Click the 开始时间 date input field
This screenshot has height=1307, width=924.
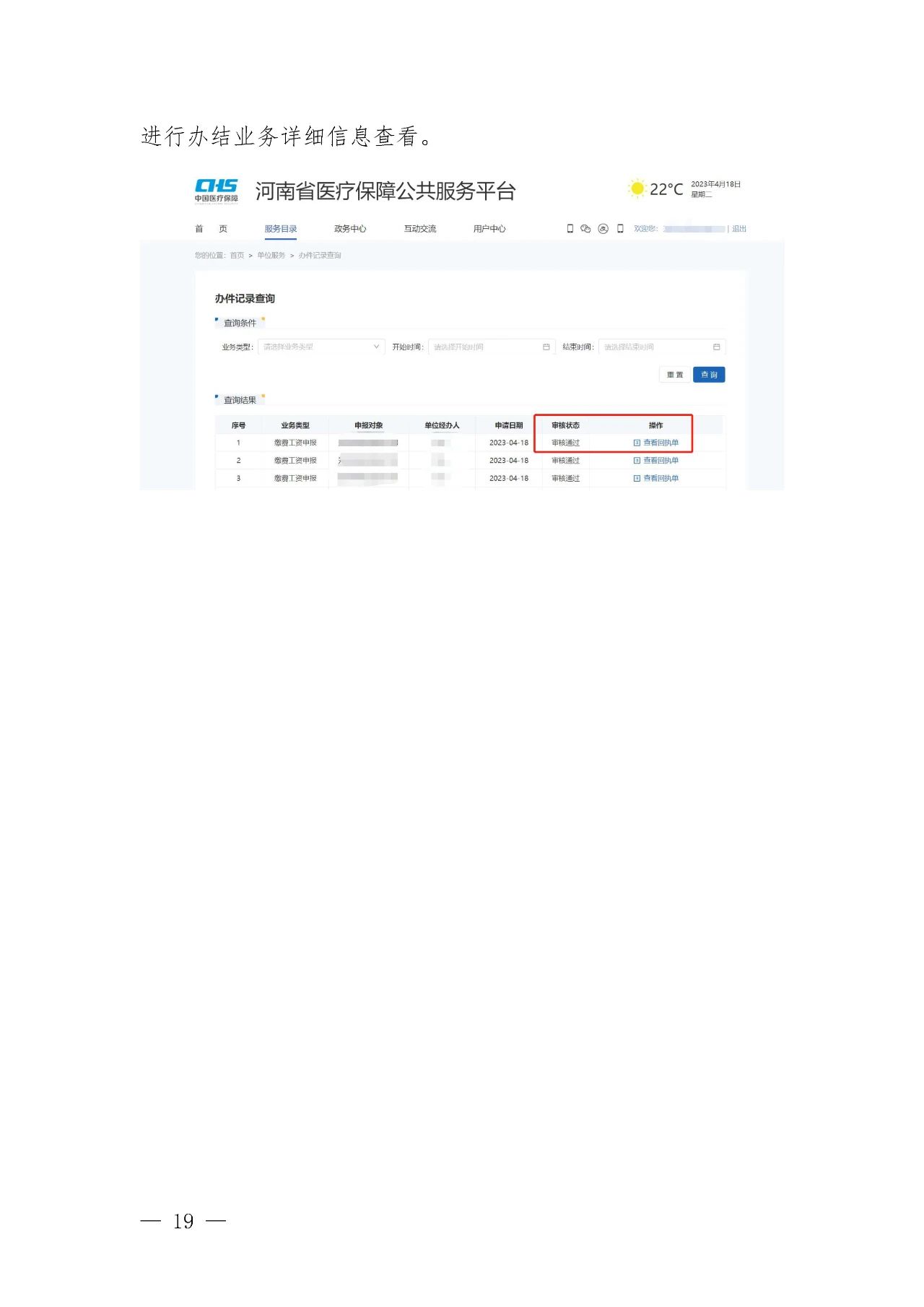click(492, 347)
